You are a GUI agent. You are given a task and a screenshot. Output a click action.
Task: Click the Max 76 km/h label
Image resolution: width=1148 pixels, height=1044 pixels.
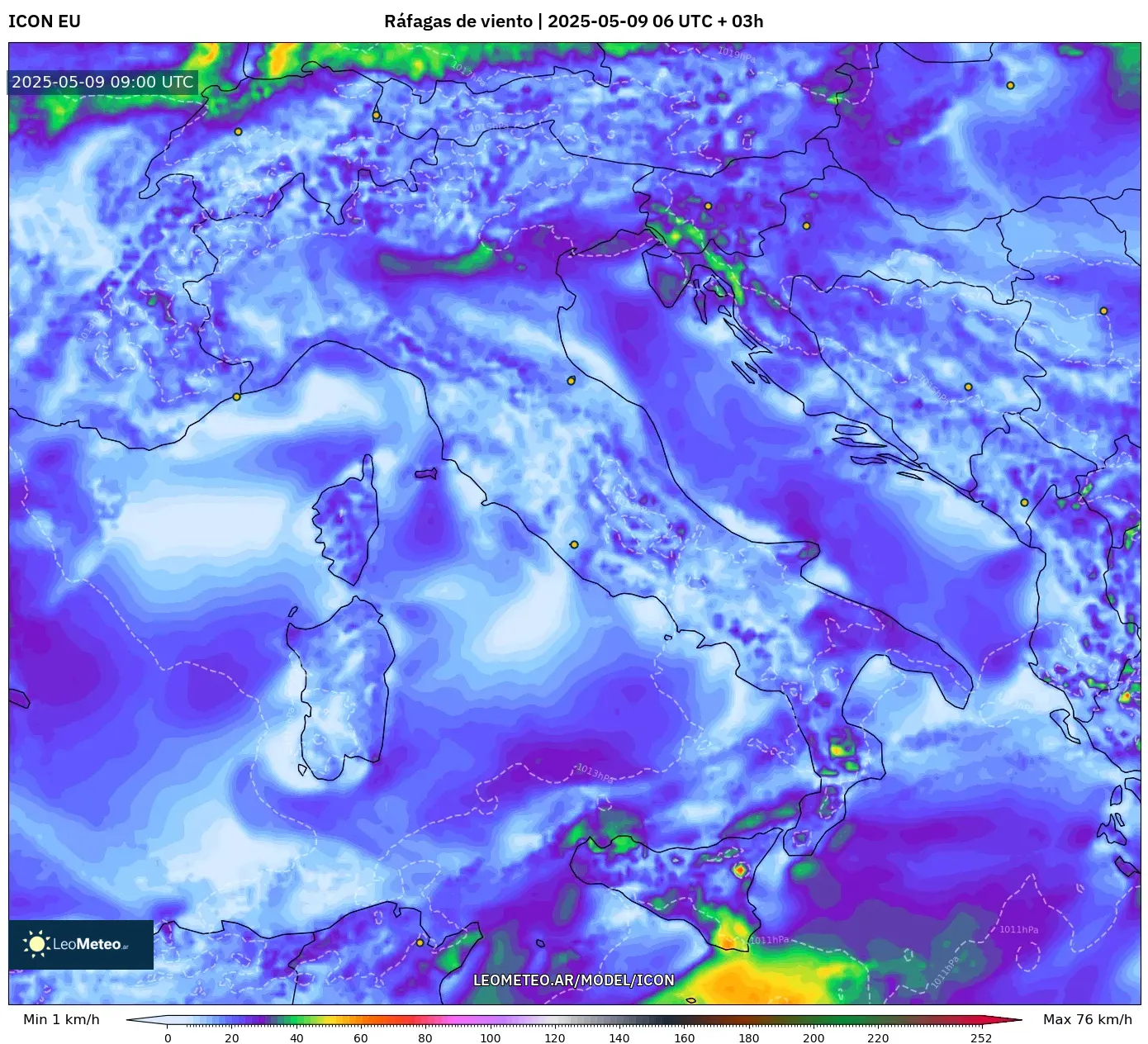tap(1088, 1019)
